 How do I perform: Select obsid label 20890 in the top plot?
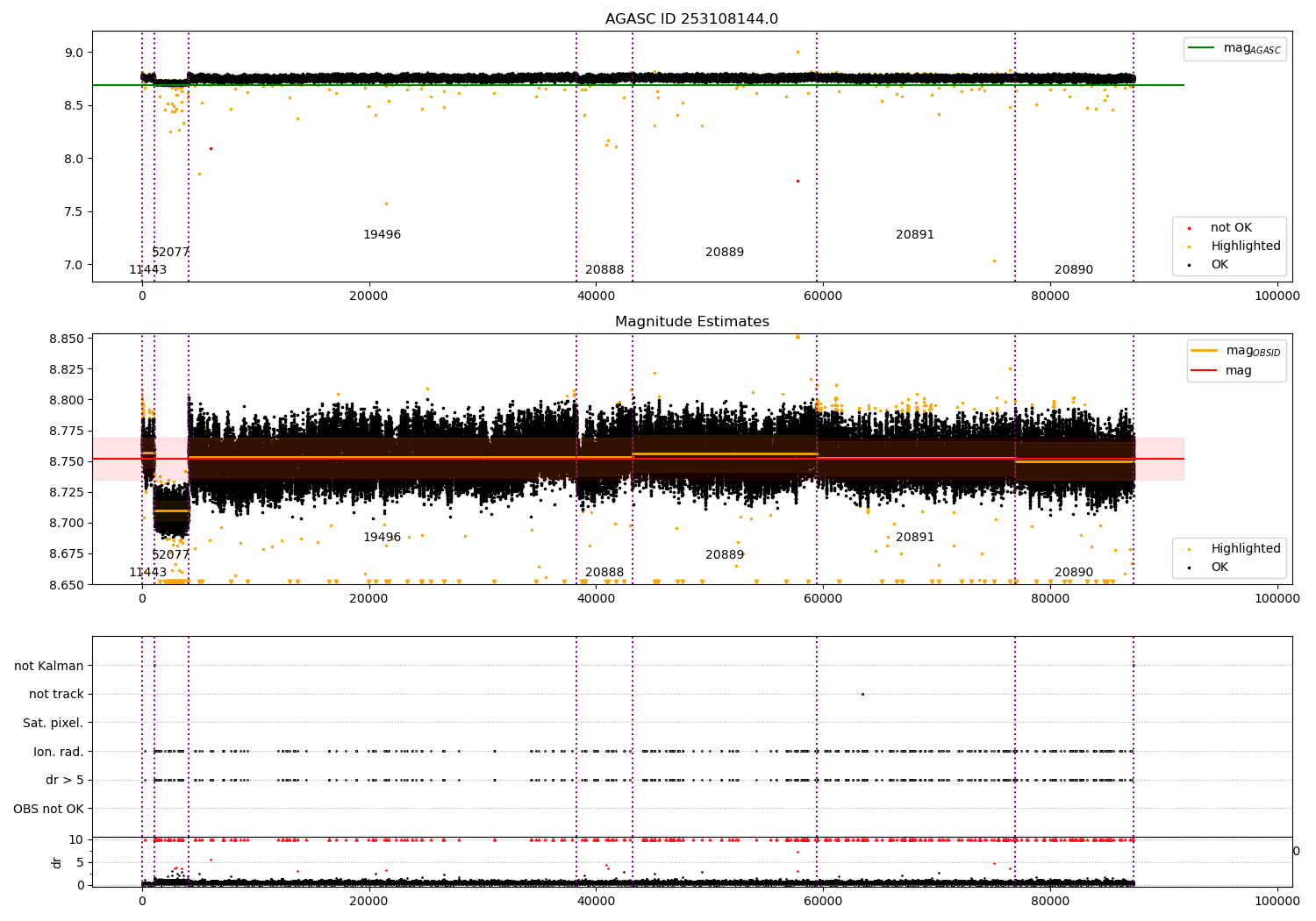1074,270
